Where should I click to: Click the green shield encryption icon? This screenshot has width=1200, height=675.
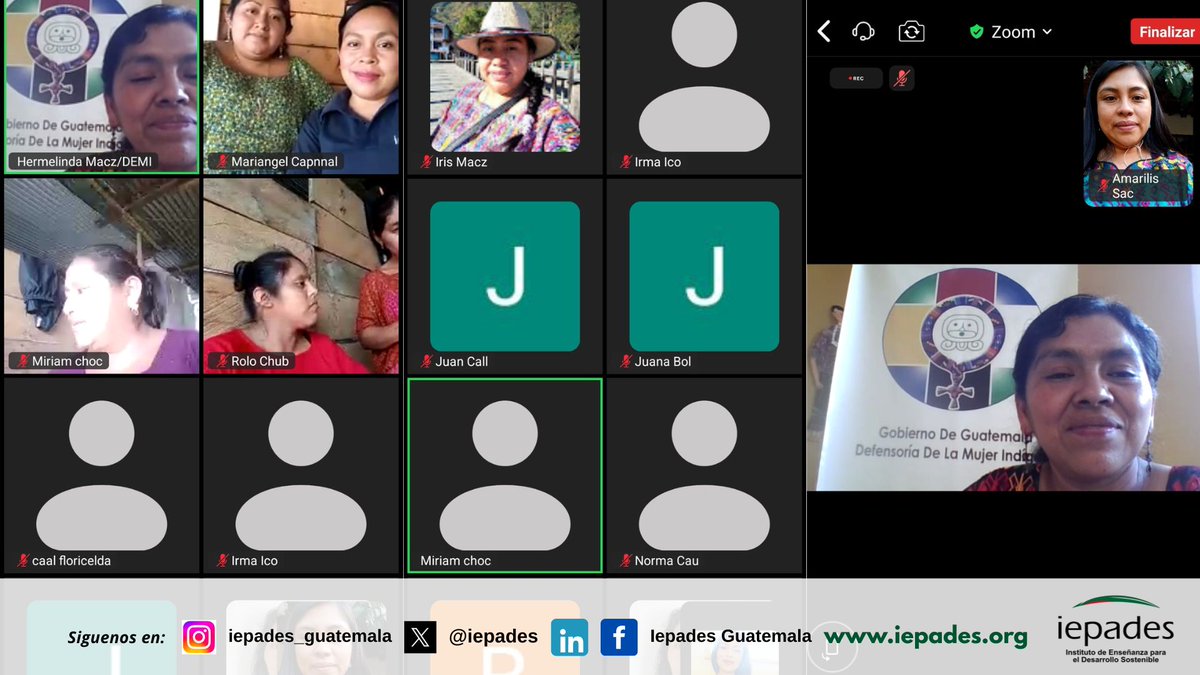coord(977,32)
